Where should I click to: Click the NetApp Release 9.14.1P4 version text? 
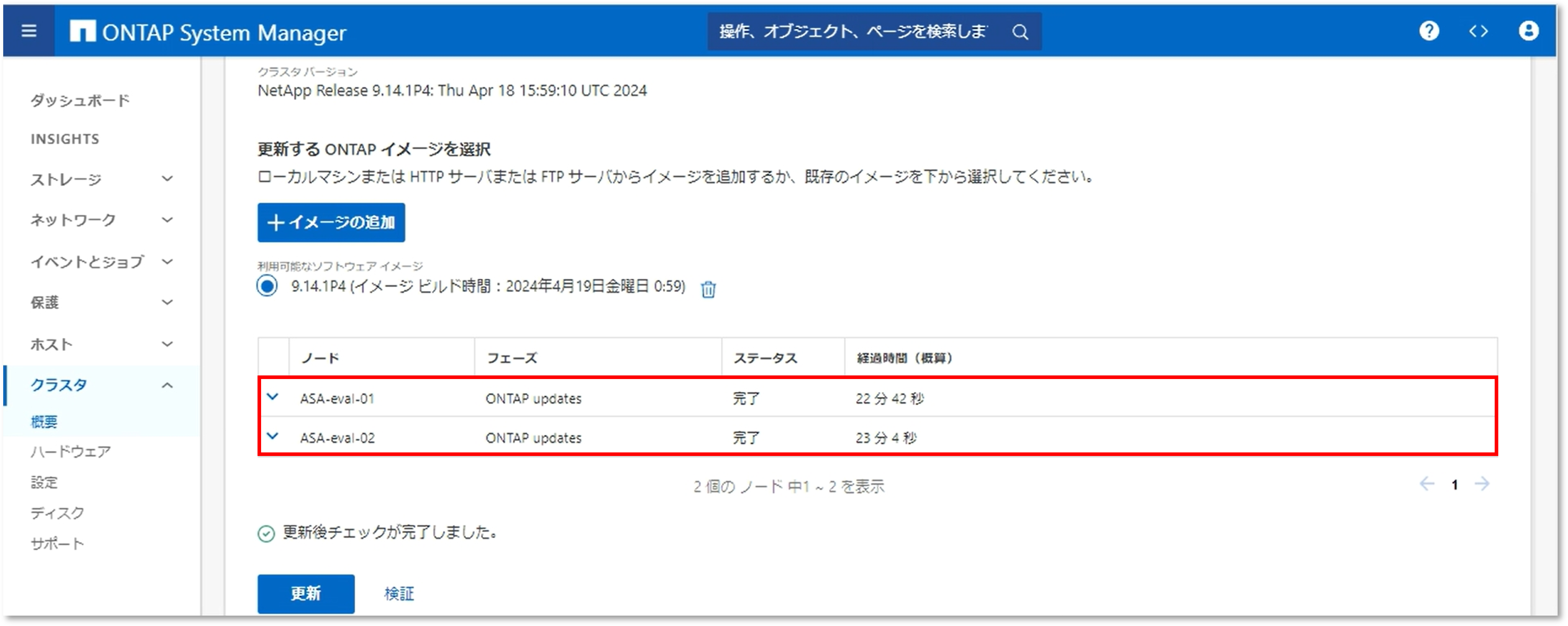coord(452,91)
